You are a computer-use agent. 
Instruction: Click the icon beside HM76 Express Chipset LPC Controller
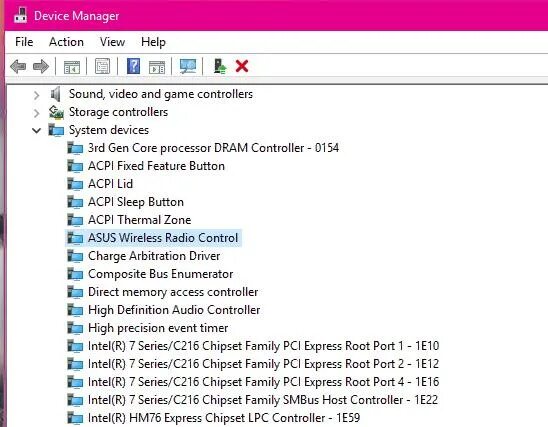click(75, 418)
